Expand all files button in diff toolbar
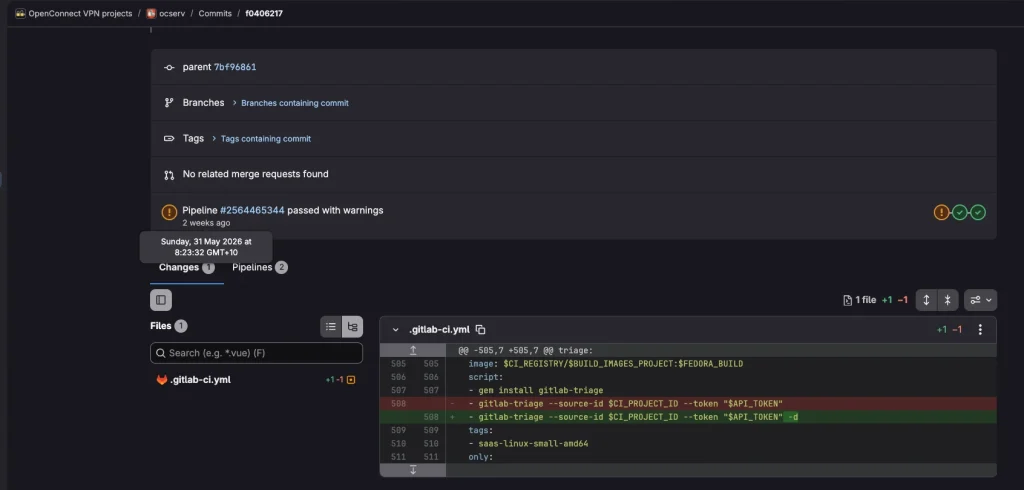The width and height of the screenshot is (1024, 490). coord(926,300)
